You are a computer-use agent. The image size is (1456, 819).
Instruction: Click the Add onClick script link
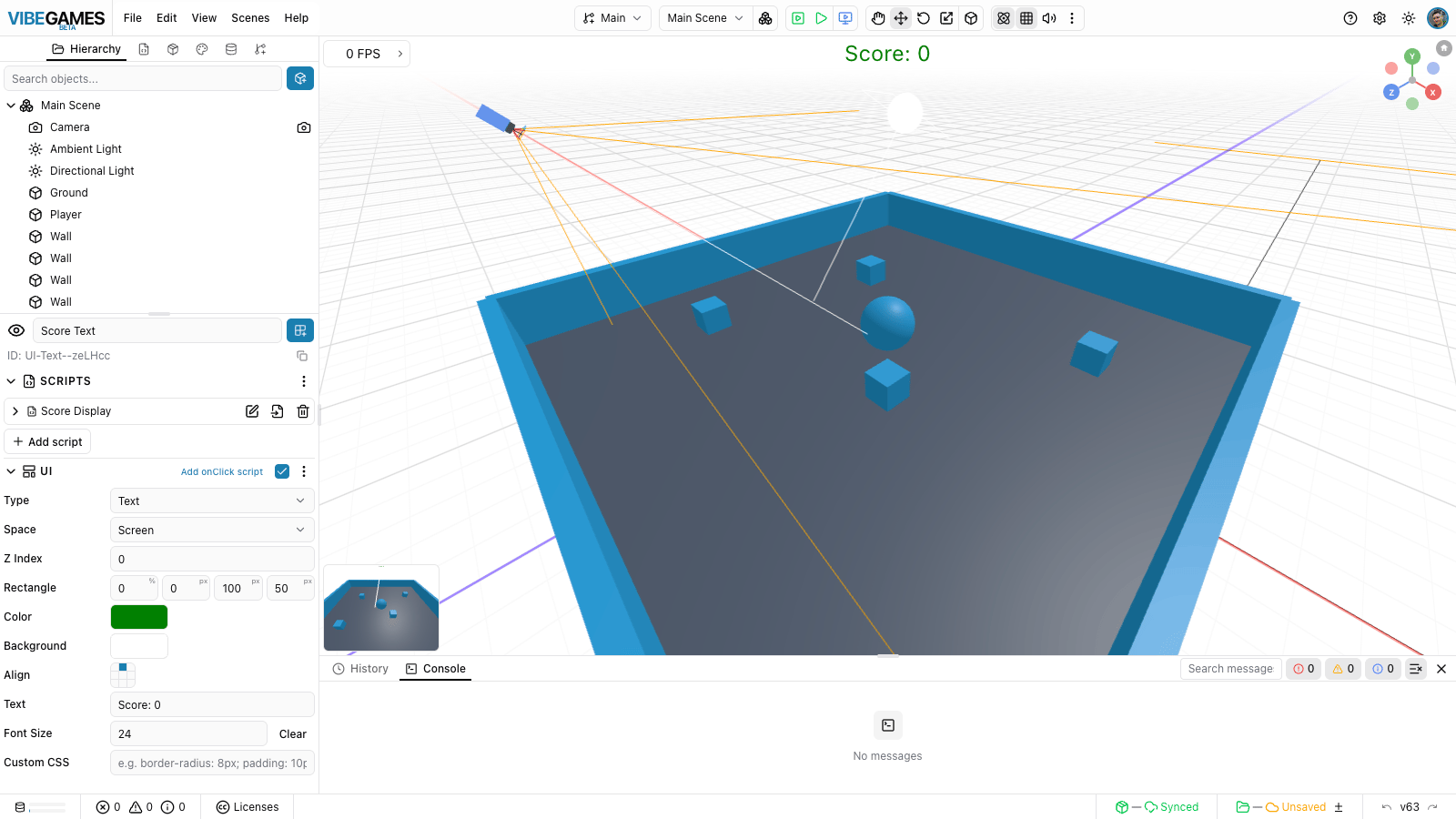pyautogui.click(x=222, y=471)
